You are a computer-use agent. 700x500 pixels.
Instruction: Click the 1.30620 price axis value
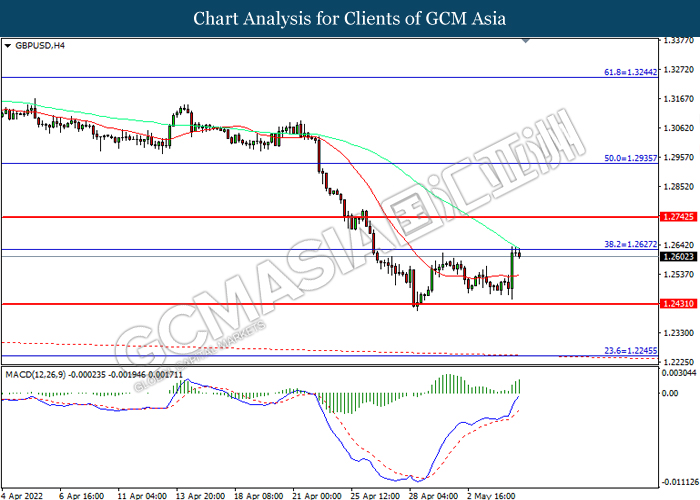679,128
